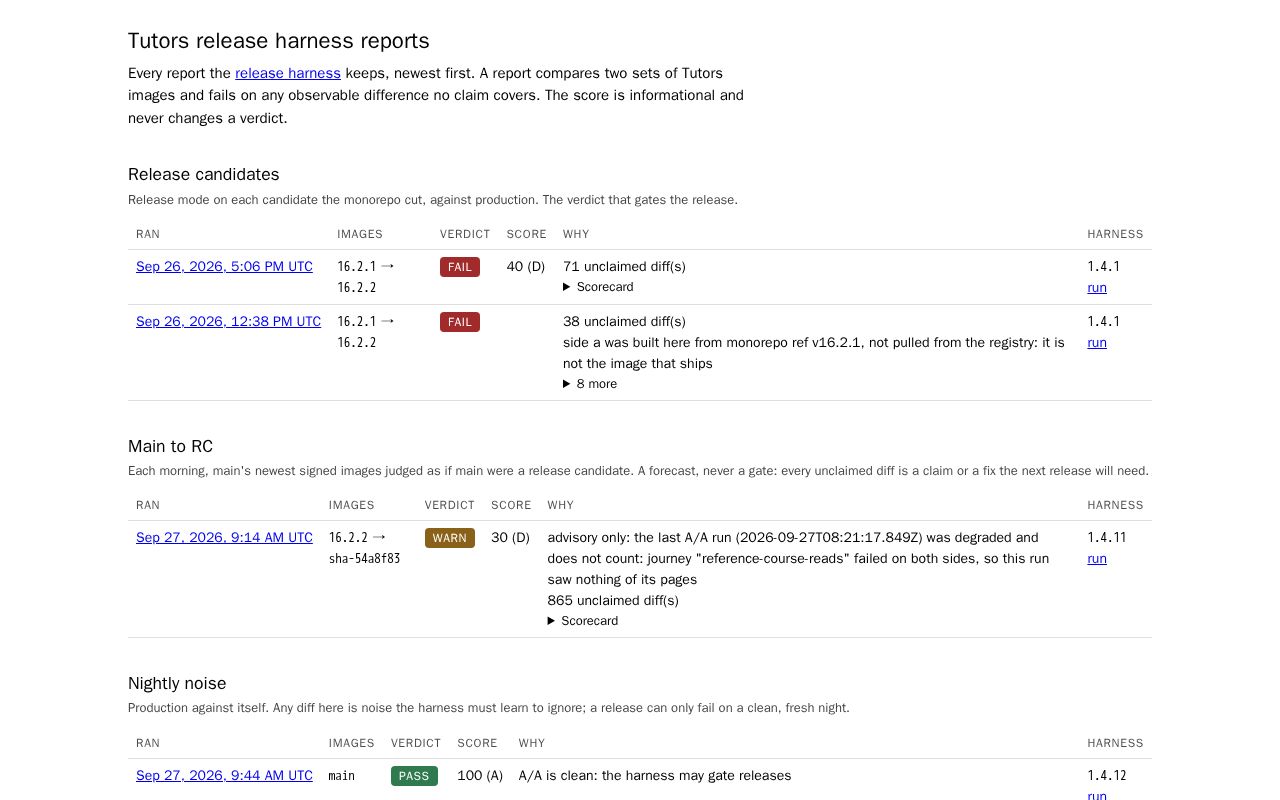Open the release harness link
Image resolution: width=1280 pixels, height=800 pixels.
pos(288,73)
